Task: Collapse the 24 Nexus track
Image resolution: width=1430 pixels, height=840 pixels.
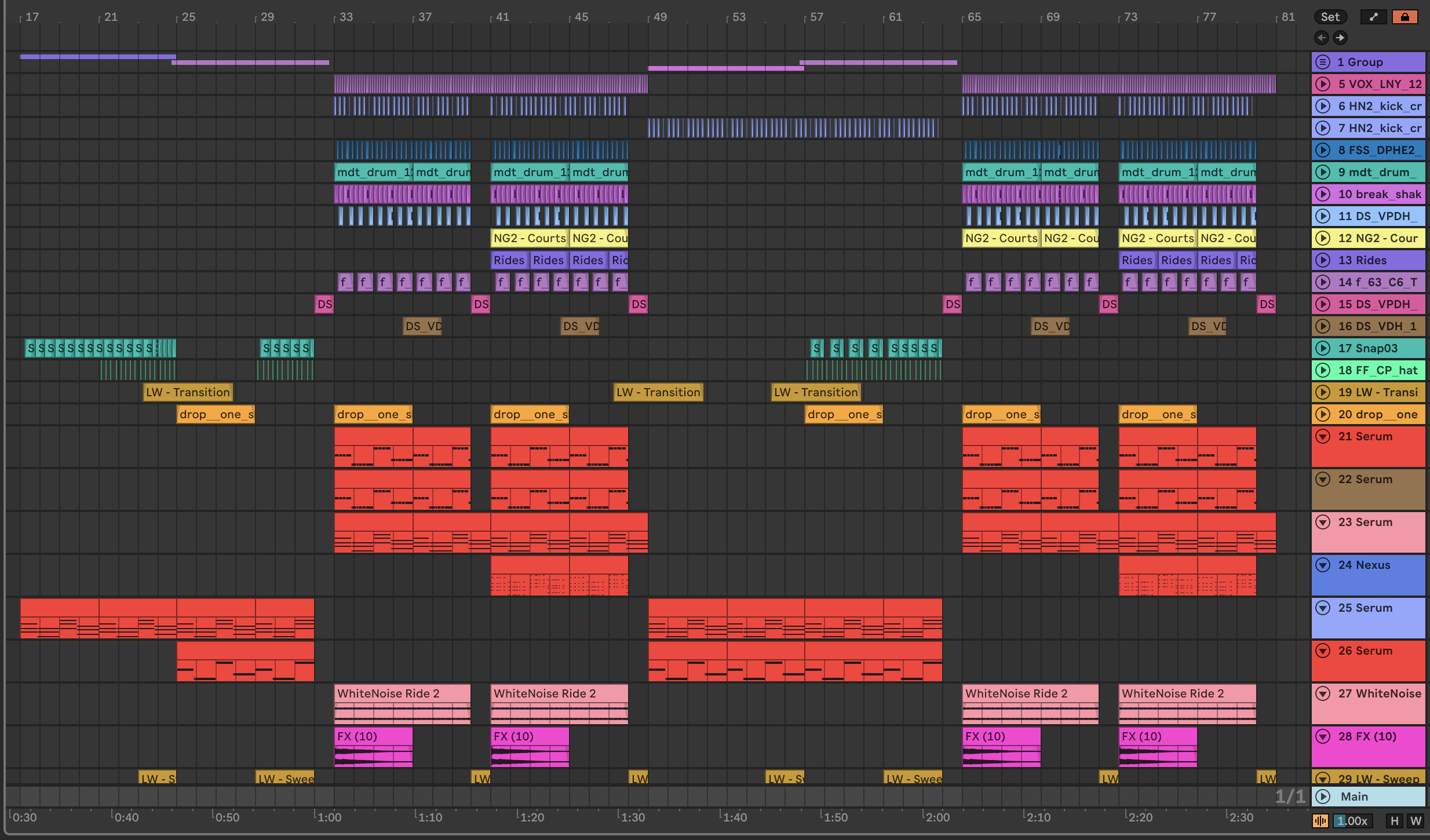Action: pos(1323,565)
